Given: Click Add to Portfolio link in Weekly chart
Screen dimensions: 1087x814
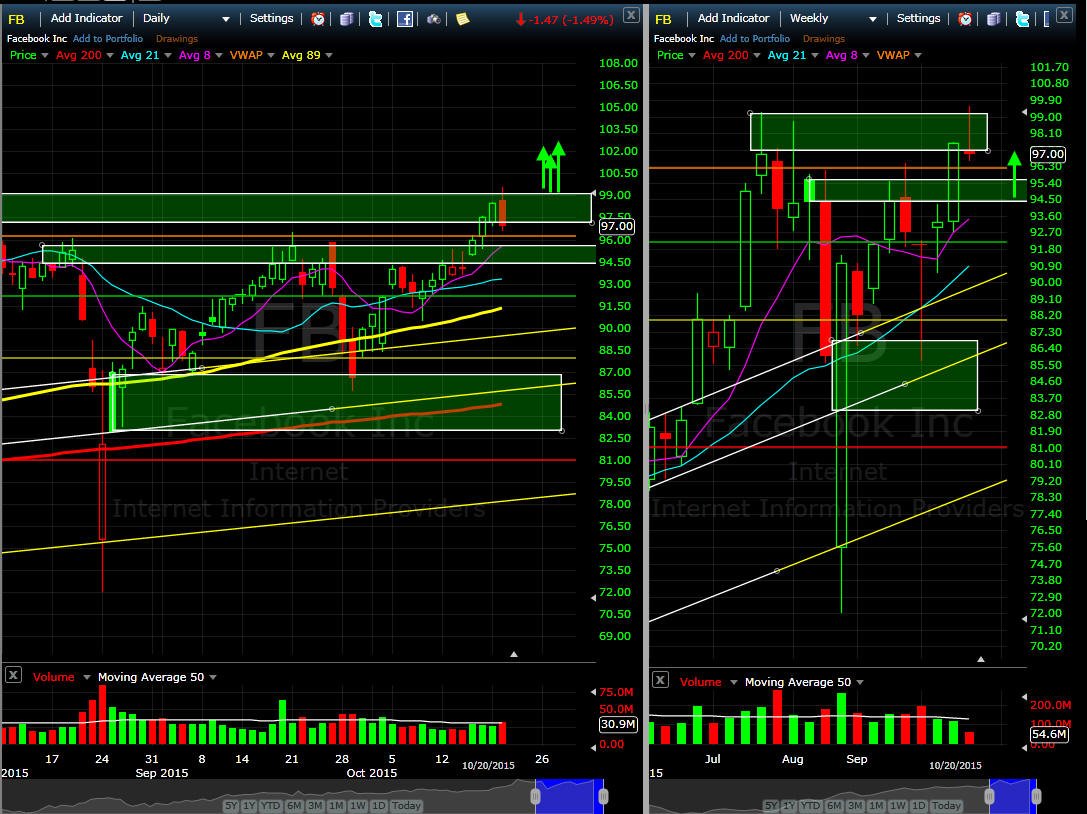Looking at the screenshot, I should 755,39.
